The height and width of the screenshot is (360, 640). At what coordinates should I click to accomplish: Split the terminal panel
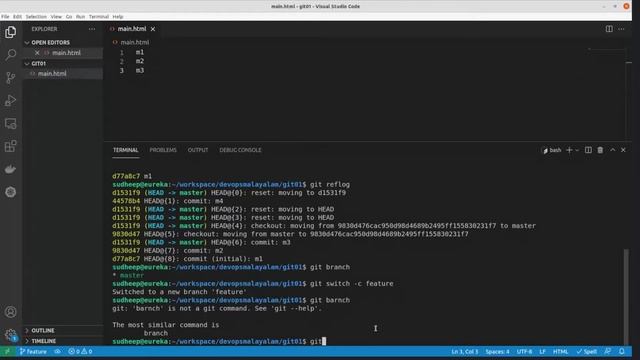pos(588,150)
